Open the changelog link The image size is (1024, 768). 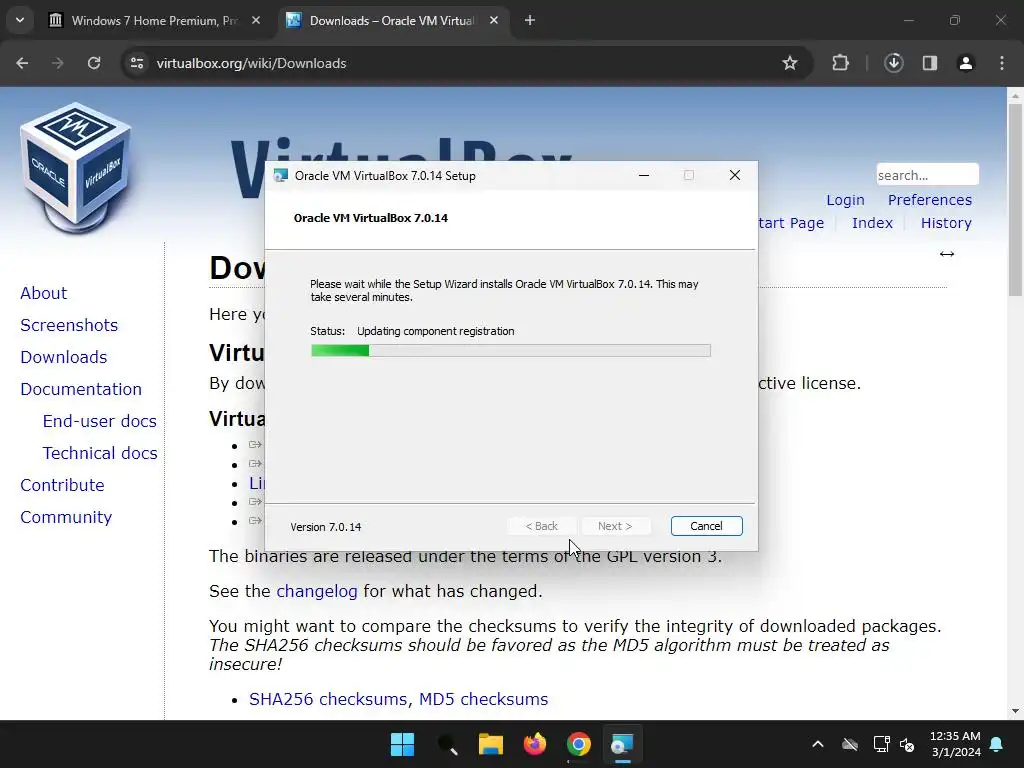pos(317,591)
